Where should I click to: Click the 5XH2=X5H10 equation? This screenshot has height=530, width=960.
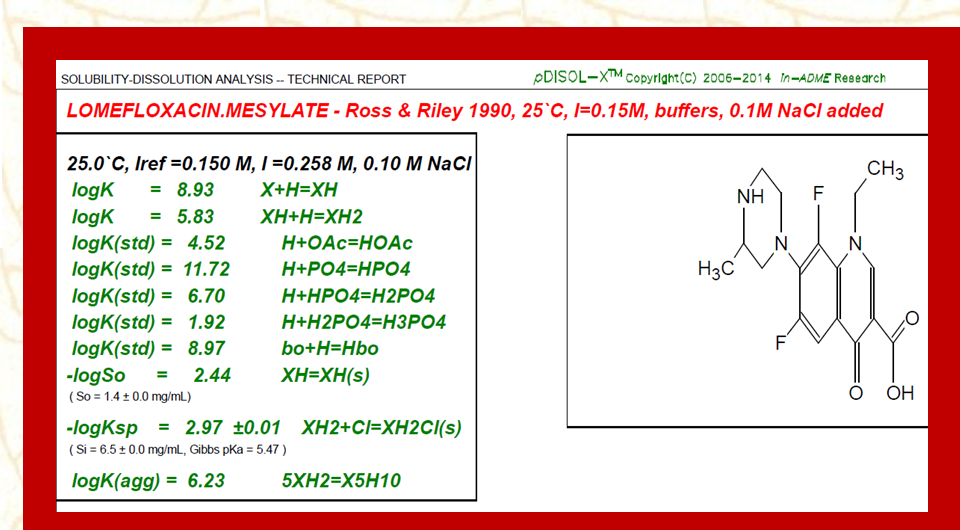click(340, 481)
